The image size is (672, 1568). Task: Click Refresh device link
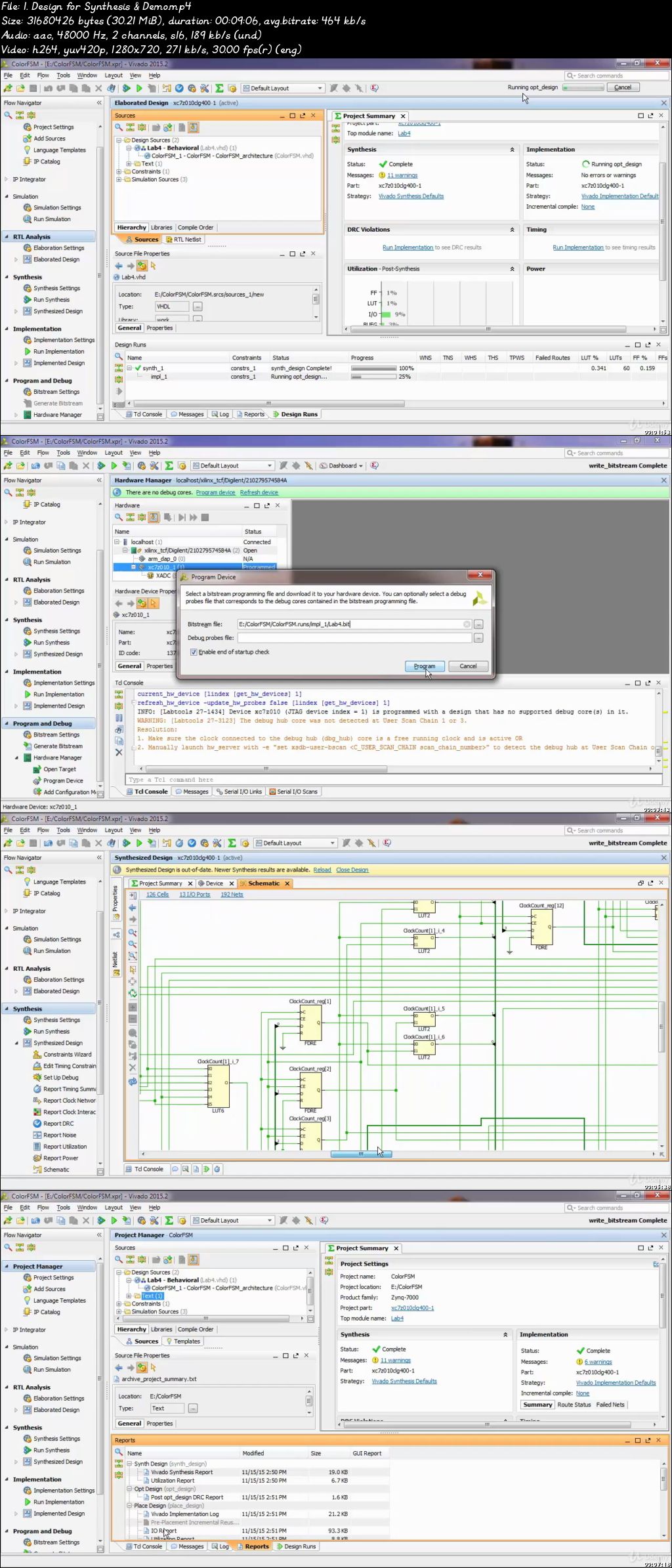tap(259, 492)
